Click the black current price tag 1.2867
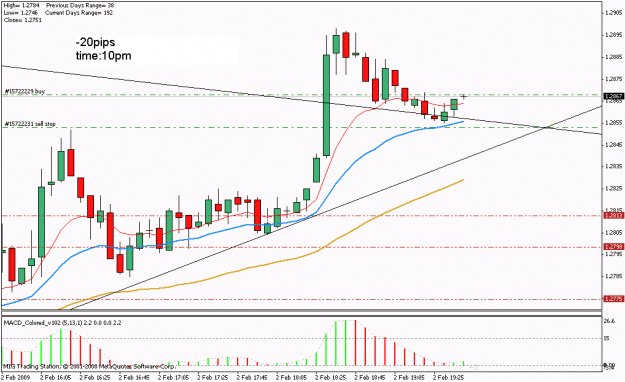 pyautogui.click(x=614, y=96)
